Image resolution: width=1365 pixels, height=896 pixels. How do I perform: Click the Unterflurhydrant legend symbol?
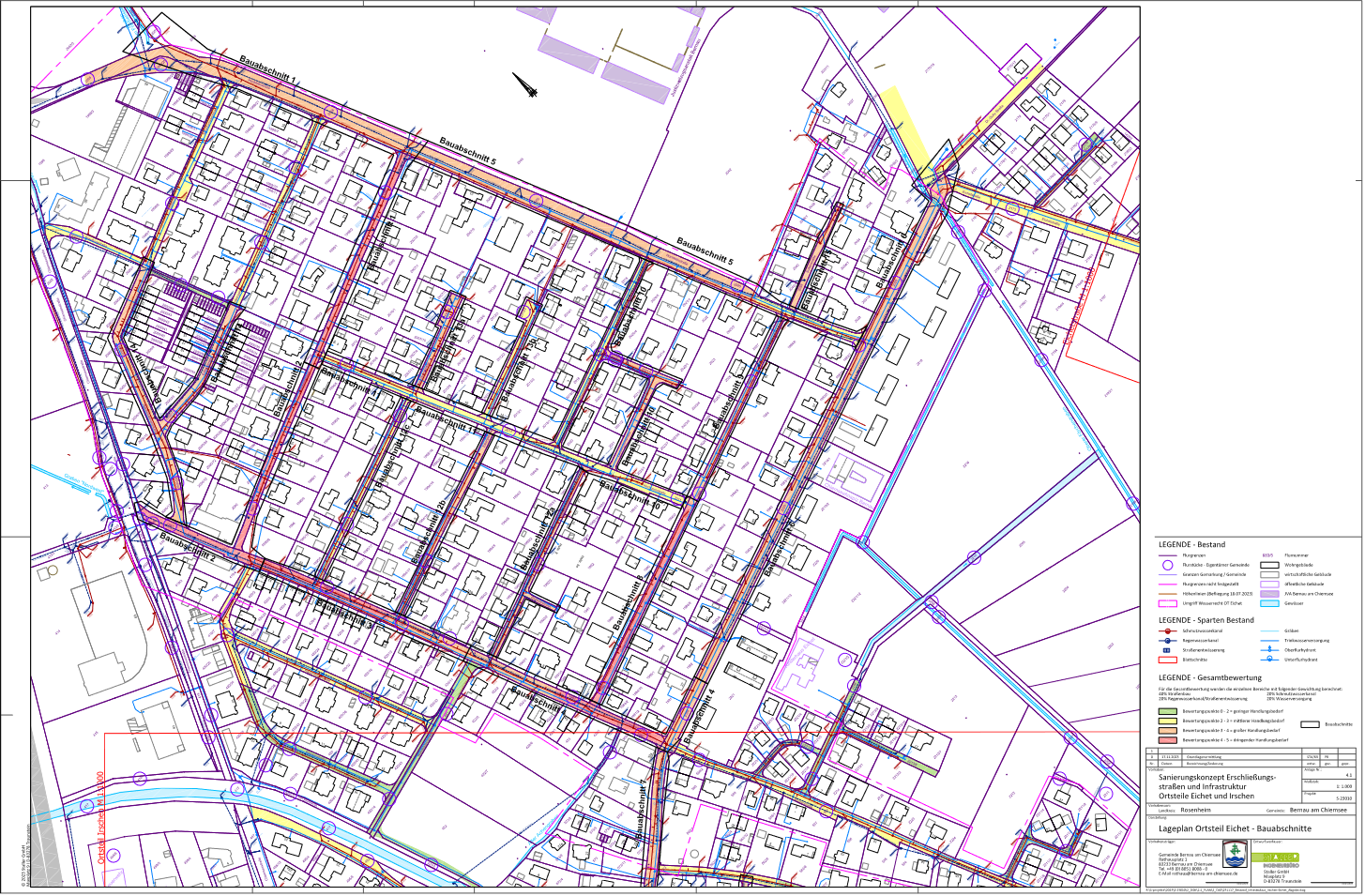point(1269,660)
